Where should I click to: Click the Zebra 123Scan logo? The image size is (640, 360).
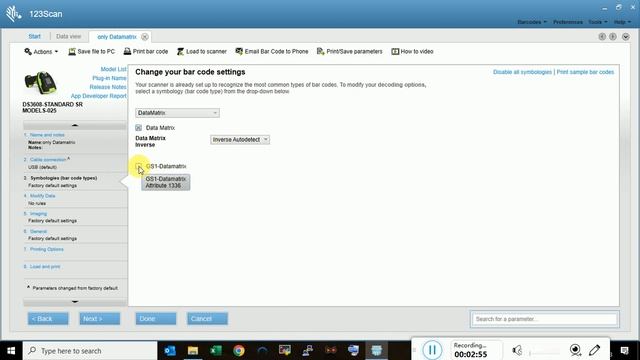13,13
